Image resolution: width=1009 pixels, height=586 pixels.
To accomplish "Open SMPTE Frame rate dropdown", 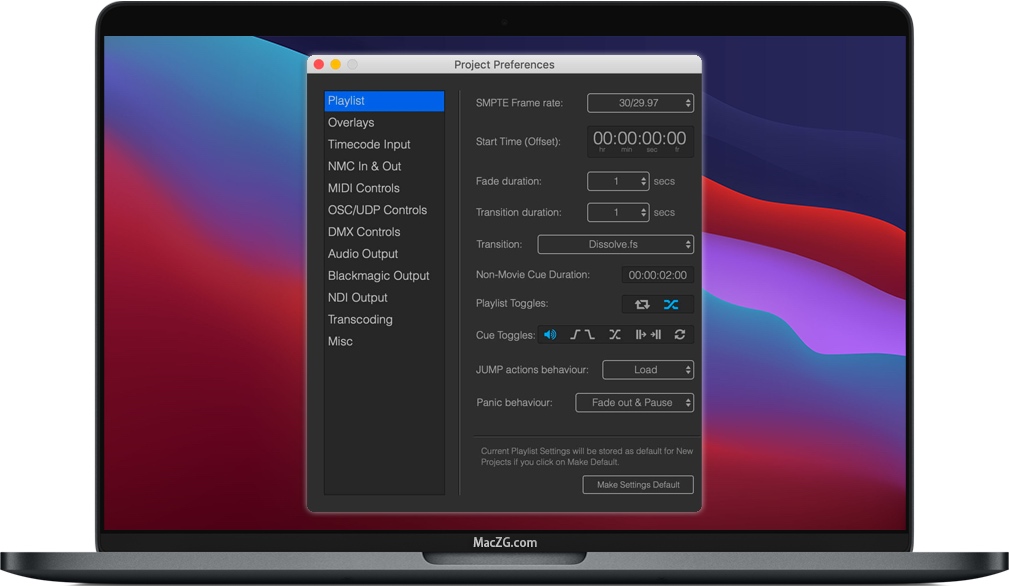I will tap(640, 103).
